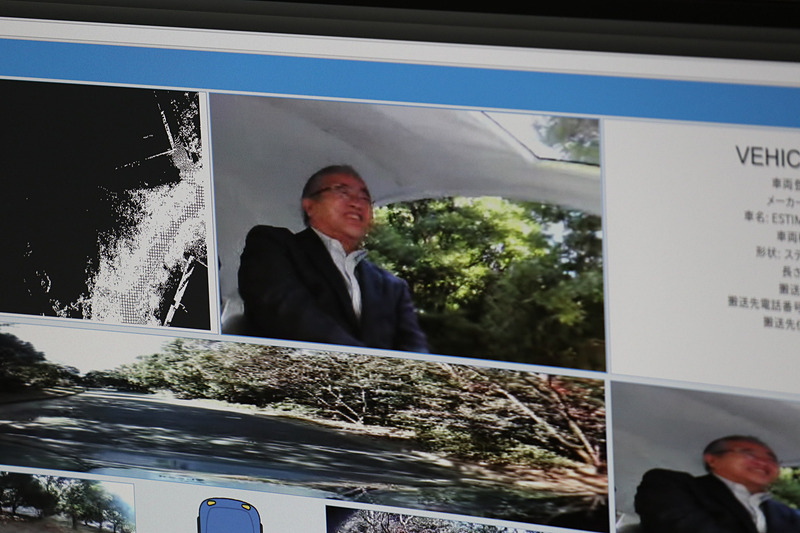Viewport: 800px width, 533px height.
Task: Click the VEHIC heading in the info panel
Action: pyautogui.click(x=767, y=157)
